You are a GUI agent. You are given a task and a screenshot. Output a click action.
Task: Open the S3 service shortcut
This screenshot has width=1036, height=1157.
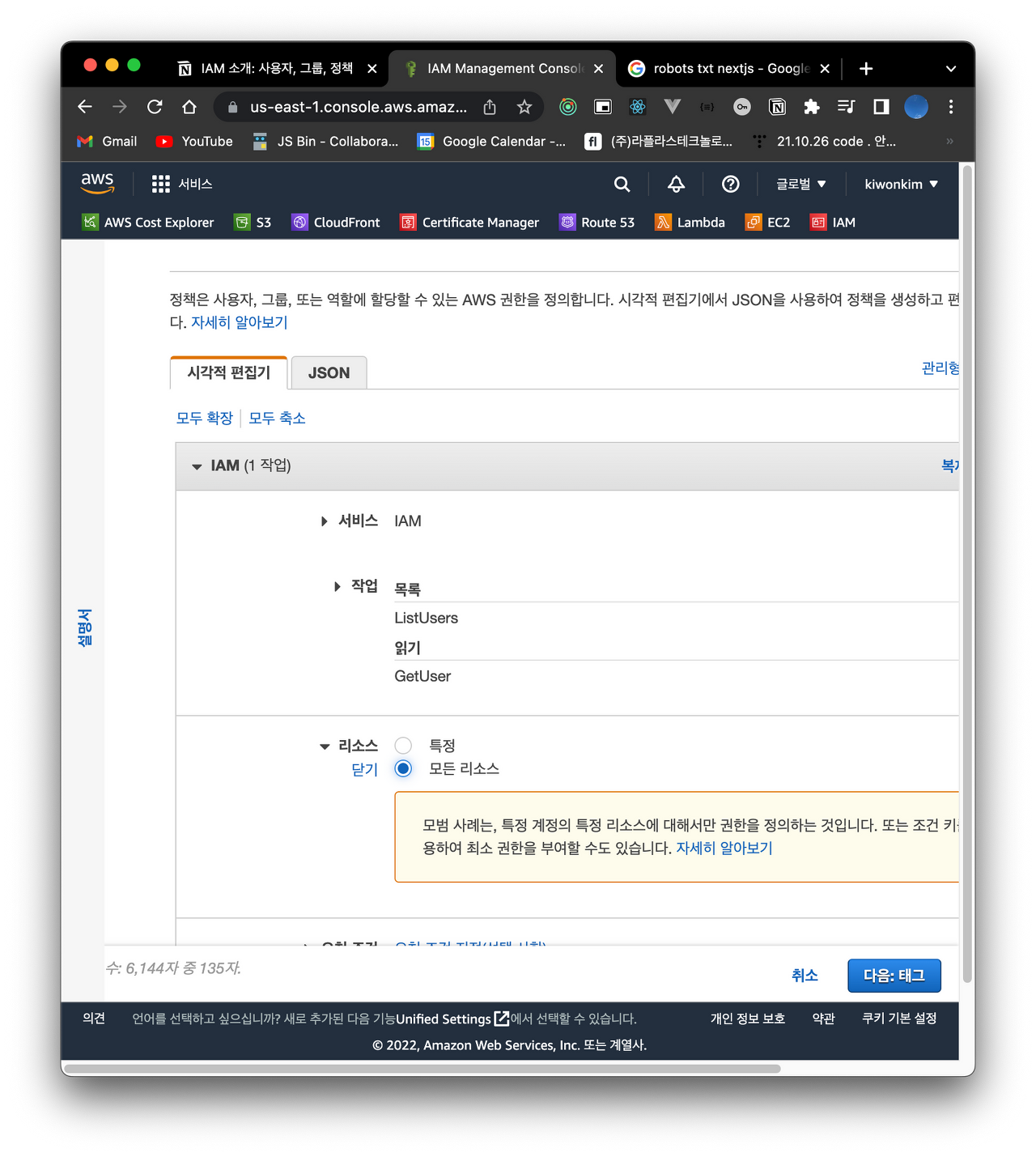[x=253, y=222]
